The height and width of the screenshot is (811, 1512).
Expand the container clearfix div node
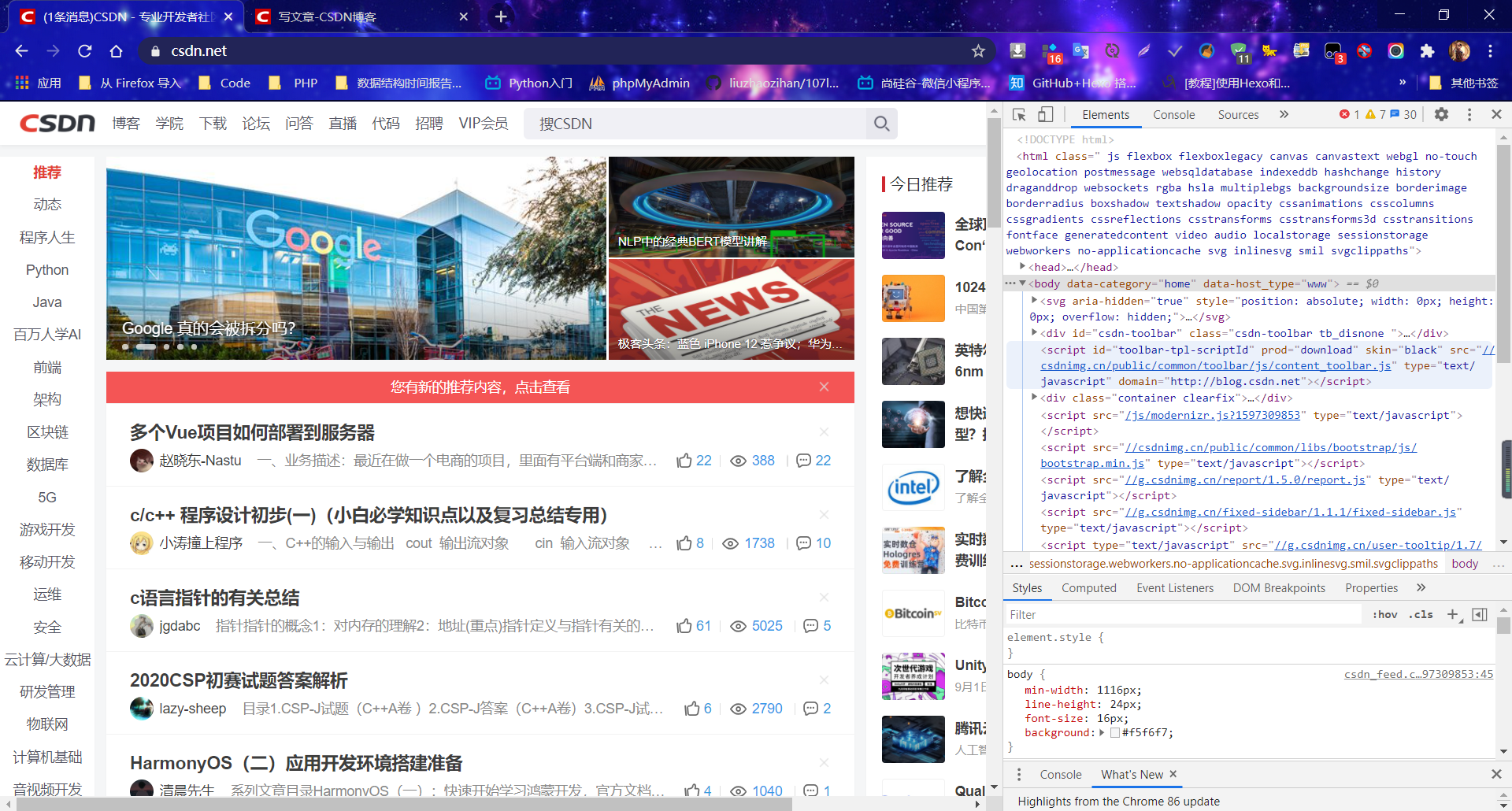point(1034,398)
